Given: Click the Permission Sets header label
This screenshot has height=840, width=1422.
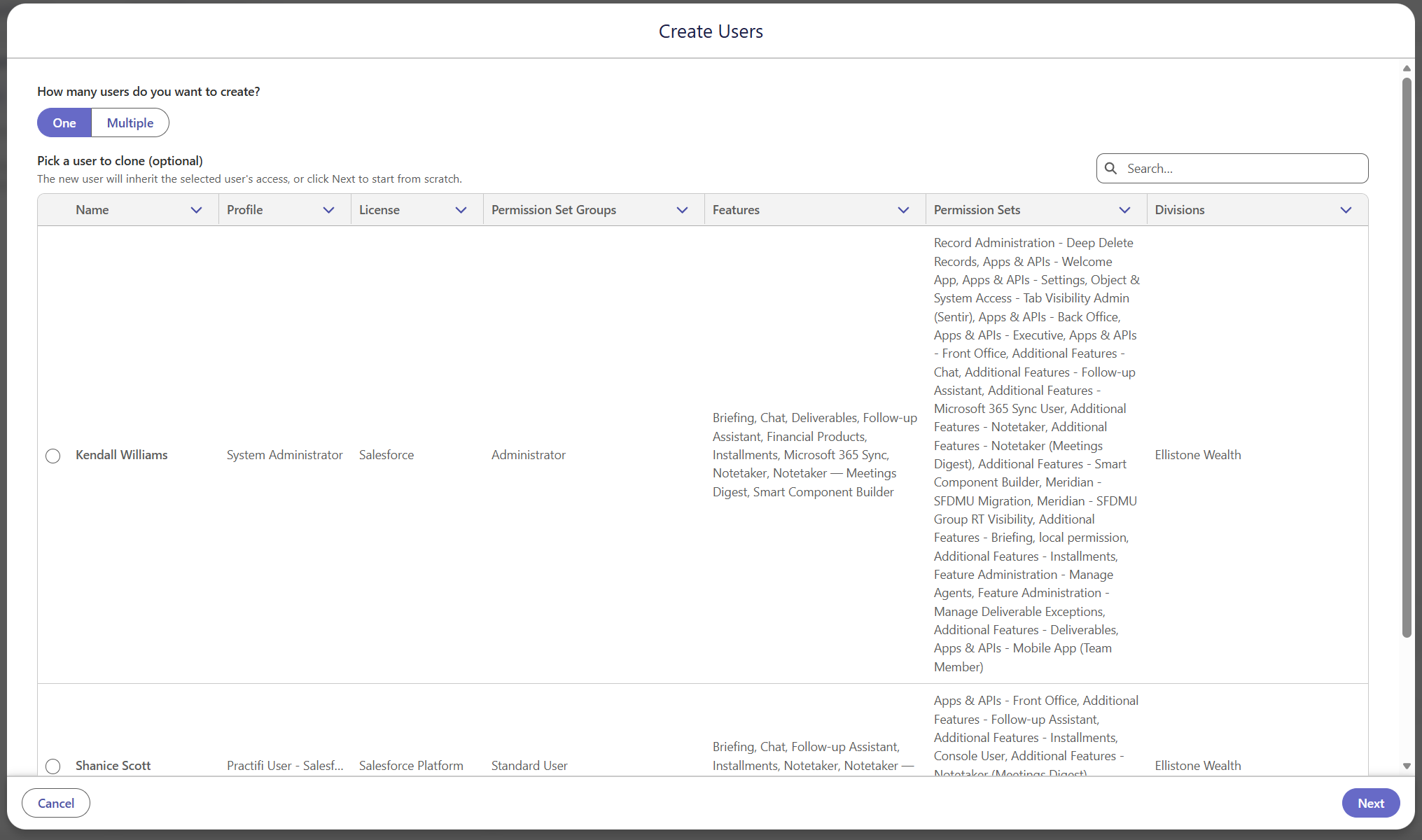Looking at the screenshot, I should (x=977, y=210).
